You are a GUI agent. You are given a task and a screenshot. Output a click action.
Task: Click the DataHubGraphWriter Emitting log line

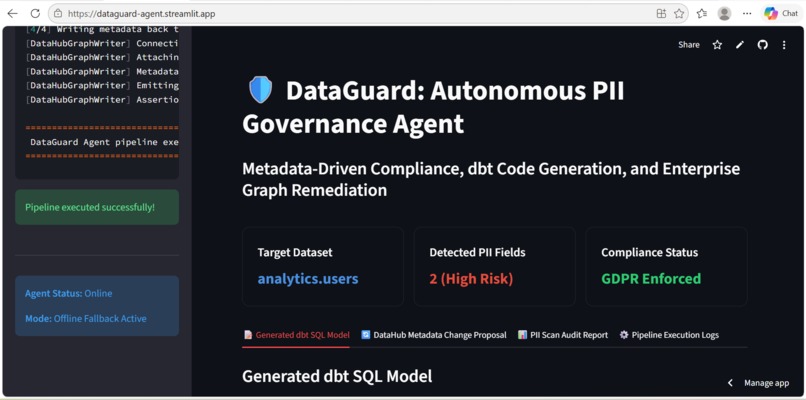coord(102,85)
